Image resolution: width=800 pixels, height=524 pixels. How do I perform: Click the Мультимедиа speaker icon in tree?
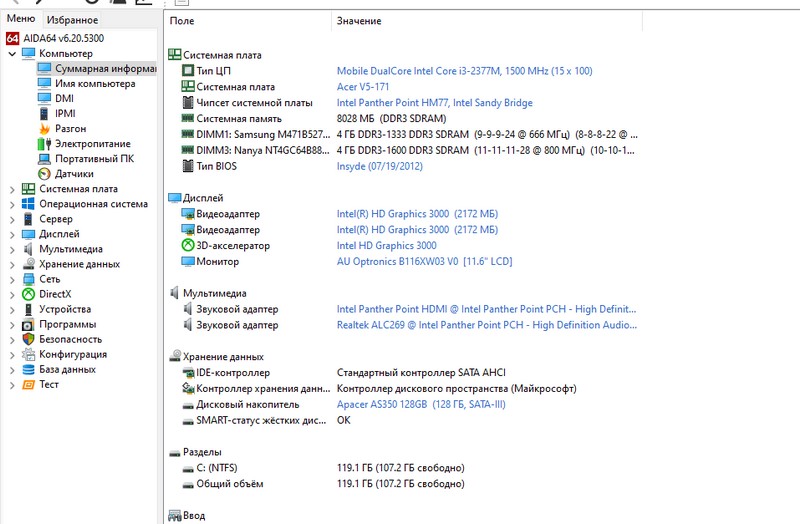point(28,249)
